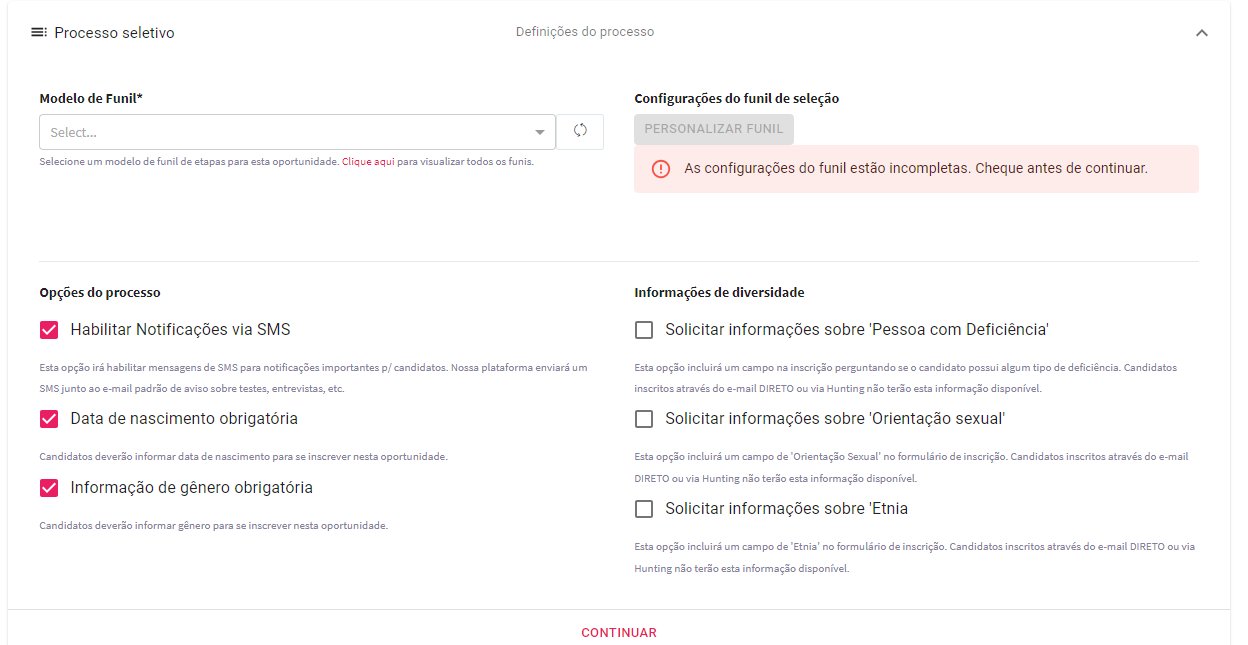Viewport: 1248px width, 645px height.
Task: Click the Definições do processo subtitle
Action: (x=585, y=32)
